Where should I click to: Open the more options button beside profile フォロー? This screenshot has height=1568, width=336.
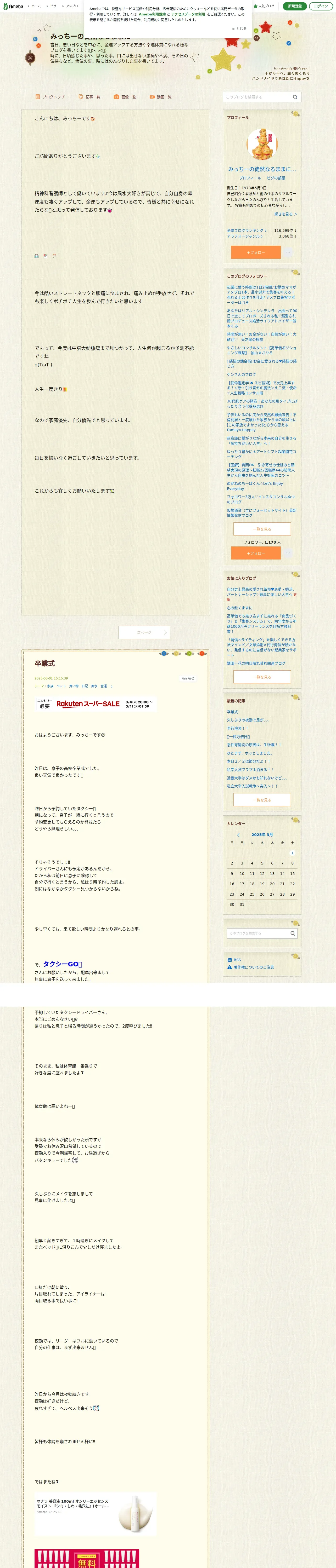288,252
